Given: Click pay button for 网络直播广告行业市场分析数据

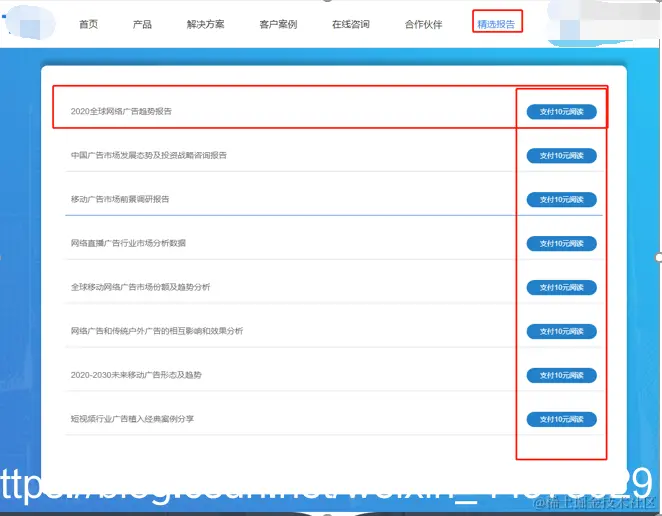Looking at the screenshot, I should (562, 243).
